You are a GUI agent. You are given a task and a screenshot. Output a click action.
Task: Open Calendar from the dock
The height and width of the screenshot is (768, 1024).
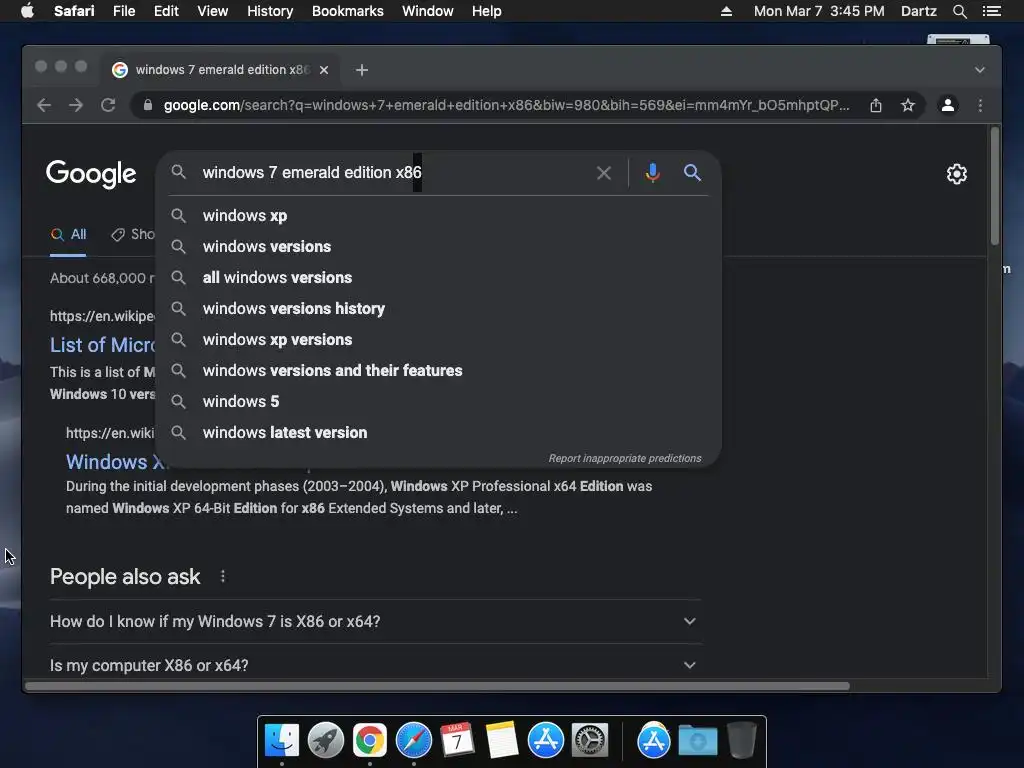click(x=457, y=740)
